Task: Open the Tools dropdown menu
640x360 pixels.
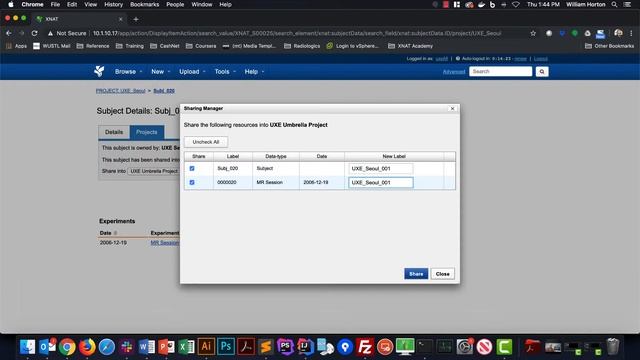Action: coord(225,71)
